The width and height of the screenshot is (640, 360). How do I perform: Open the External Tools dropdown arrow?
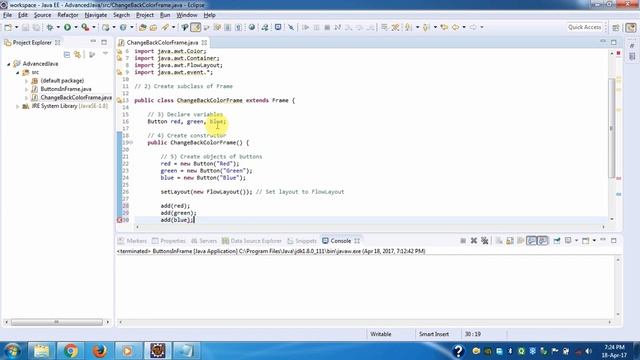[93, 27]
